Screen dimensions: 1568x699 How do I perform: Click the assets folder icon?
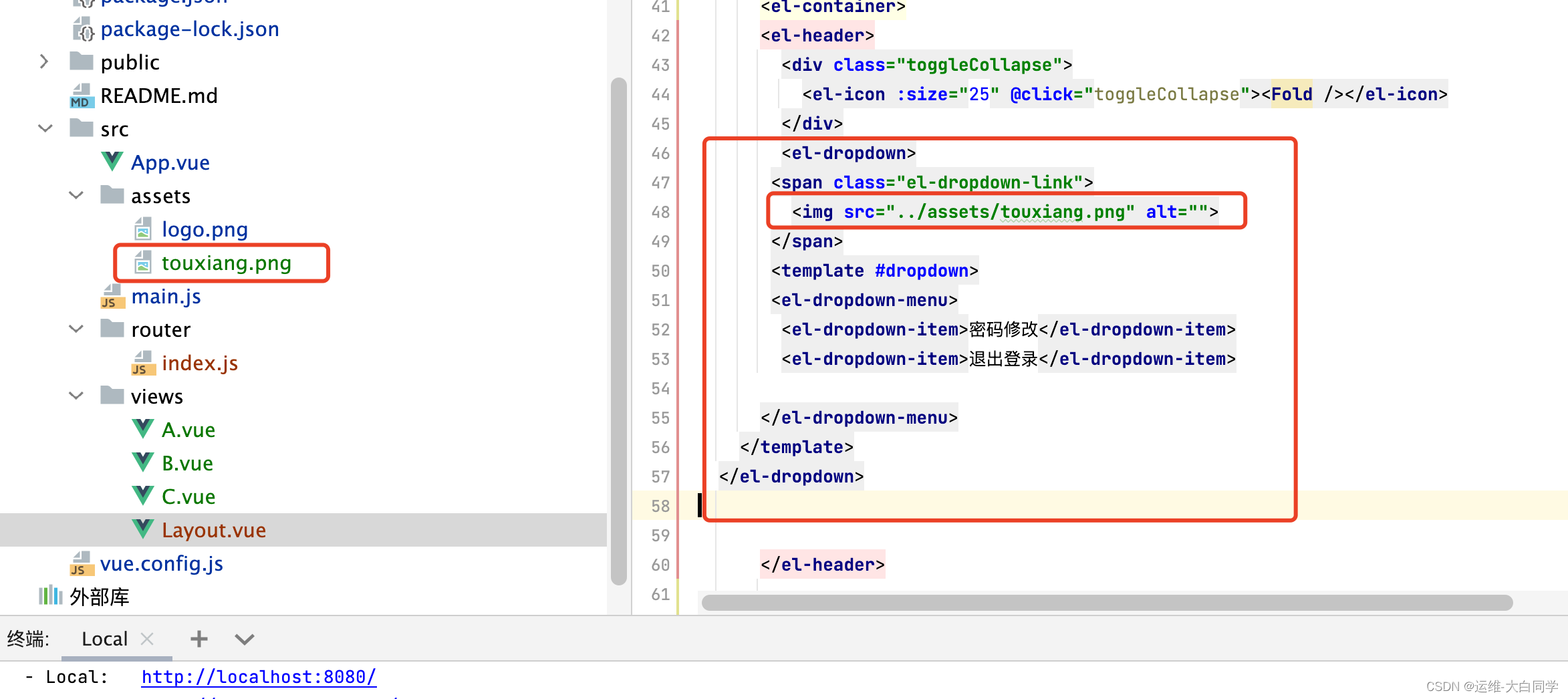(112, 194)
